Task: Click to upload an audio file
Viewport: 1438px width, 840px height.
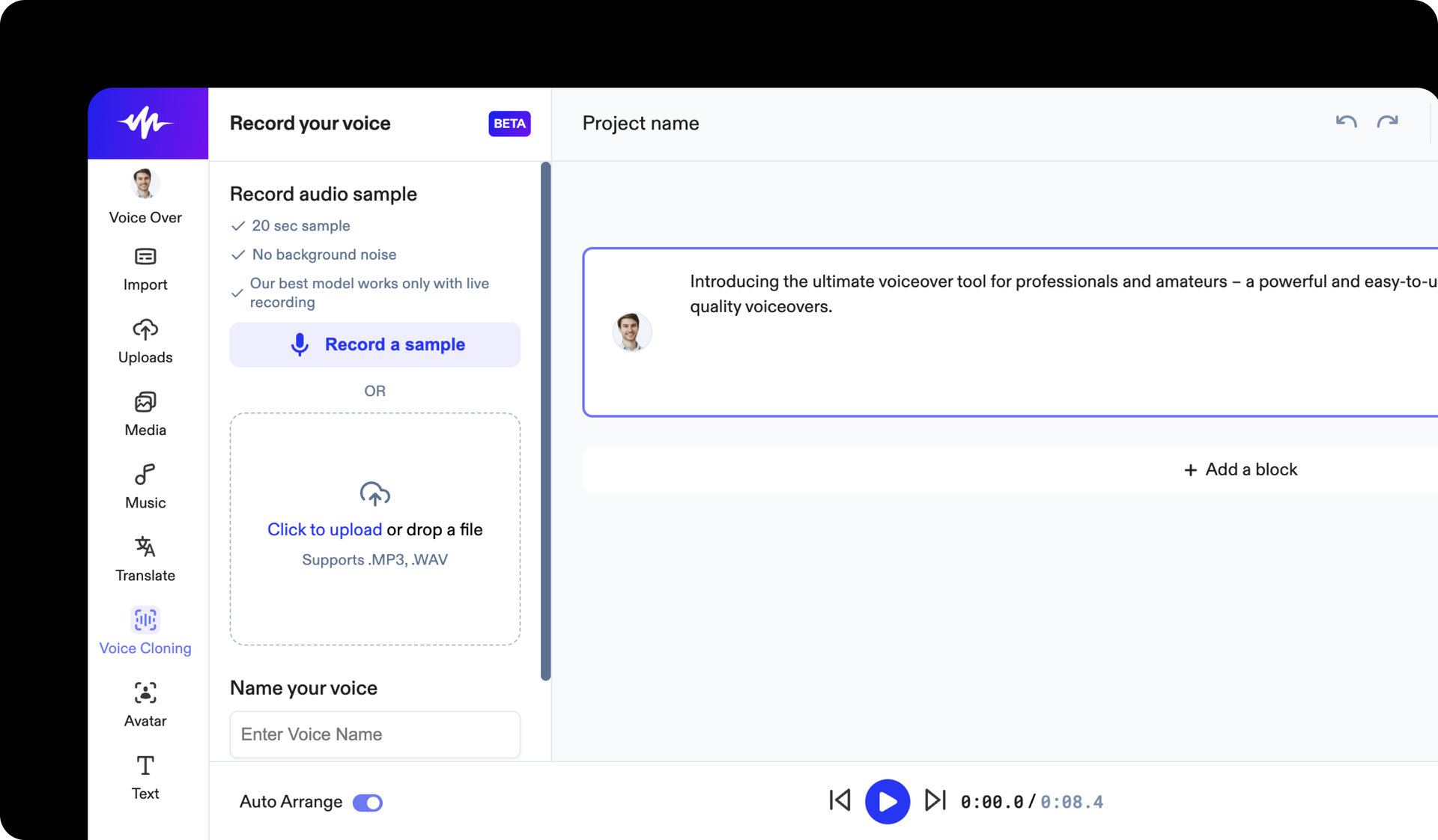Action: 324,529
